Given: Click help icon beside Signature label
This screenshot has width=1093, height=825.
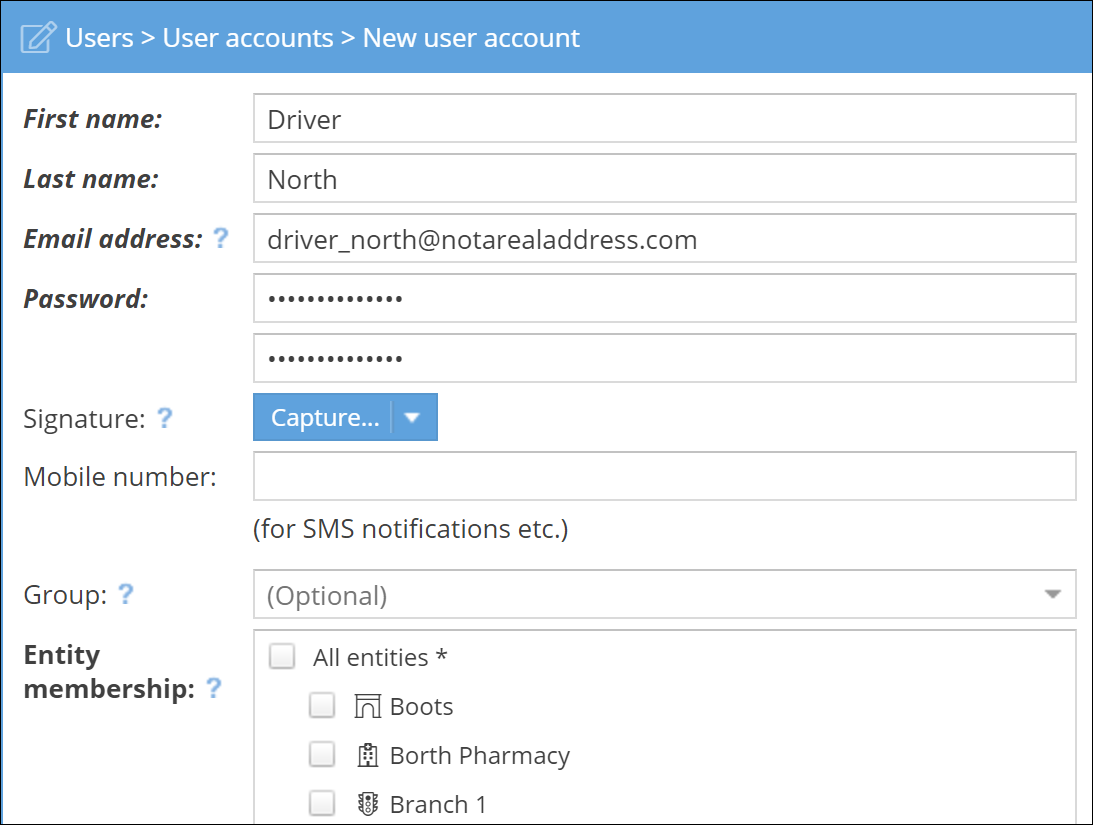Looking at the screenshot, I should [x=165, y=418].
